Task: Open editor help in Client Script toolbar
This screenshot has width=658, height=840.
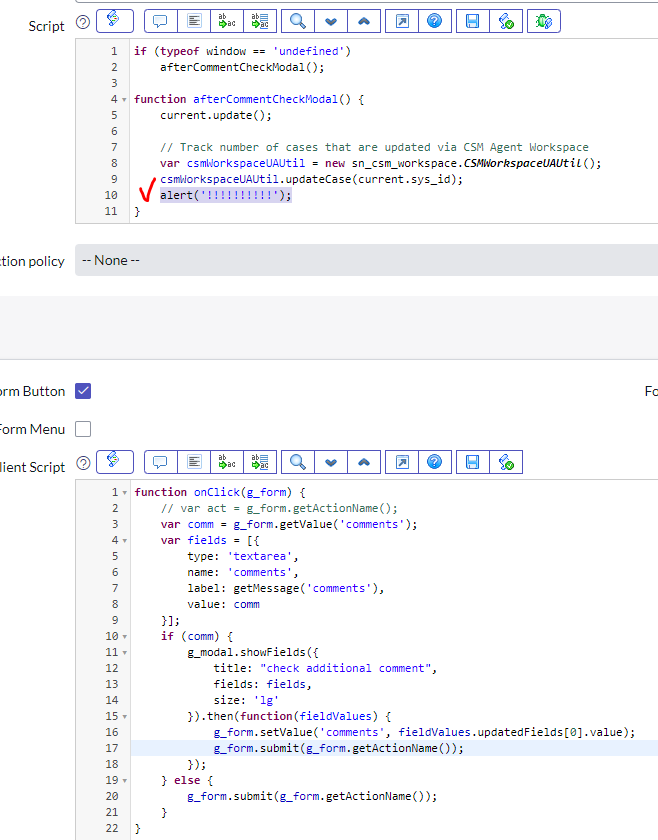Action: click(435, 462)
